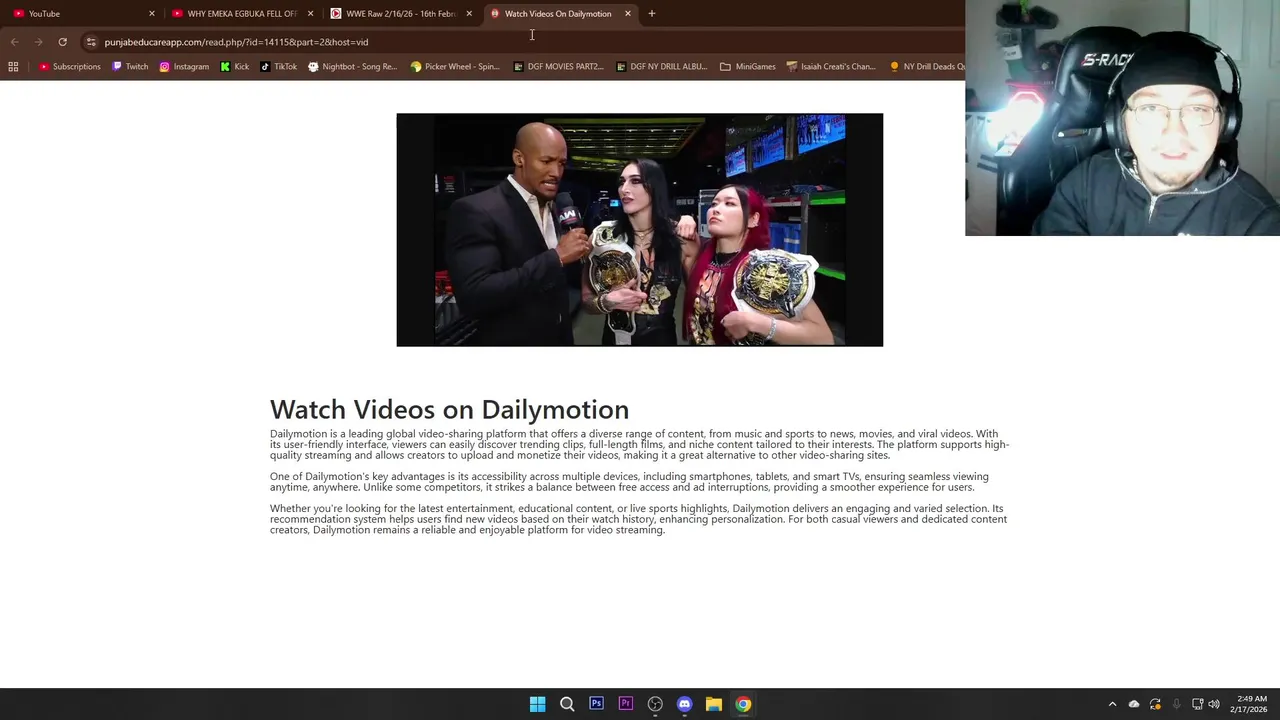Open the Chrome apps grid icon
1280x720 pixels.
pyautogui.click(x=13, y=66)
